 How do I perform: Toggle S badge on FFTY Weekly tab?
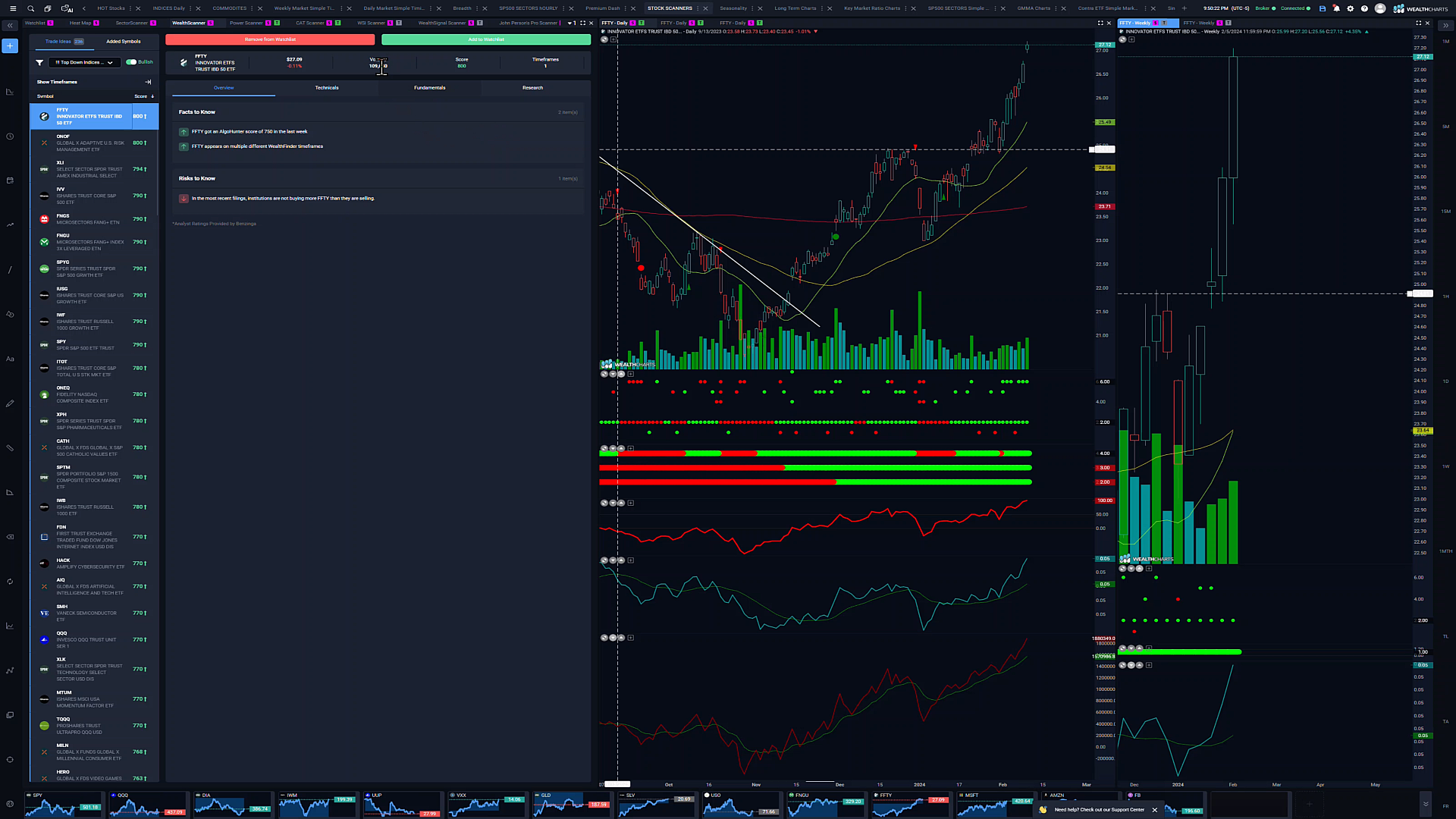[x=1156, y=23]
